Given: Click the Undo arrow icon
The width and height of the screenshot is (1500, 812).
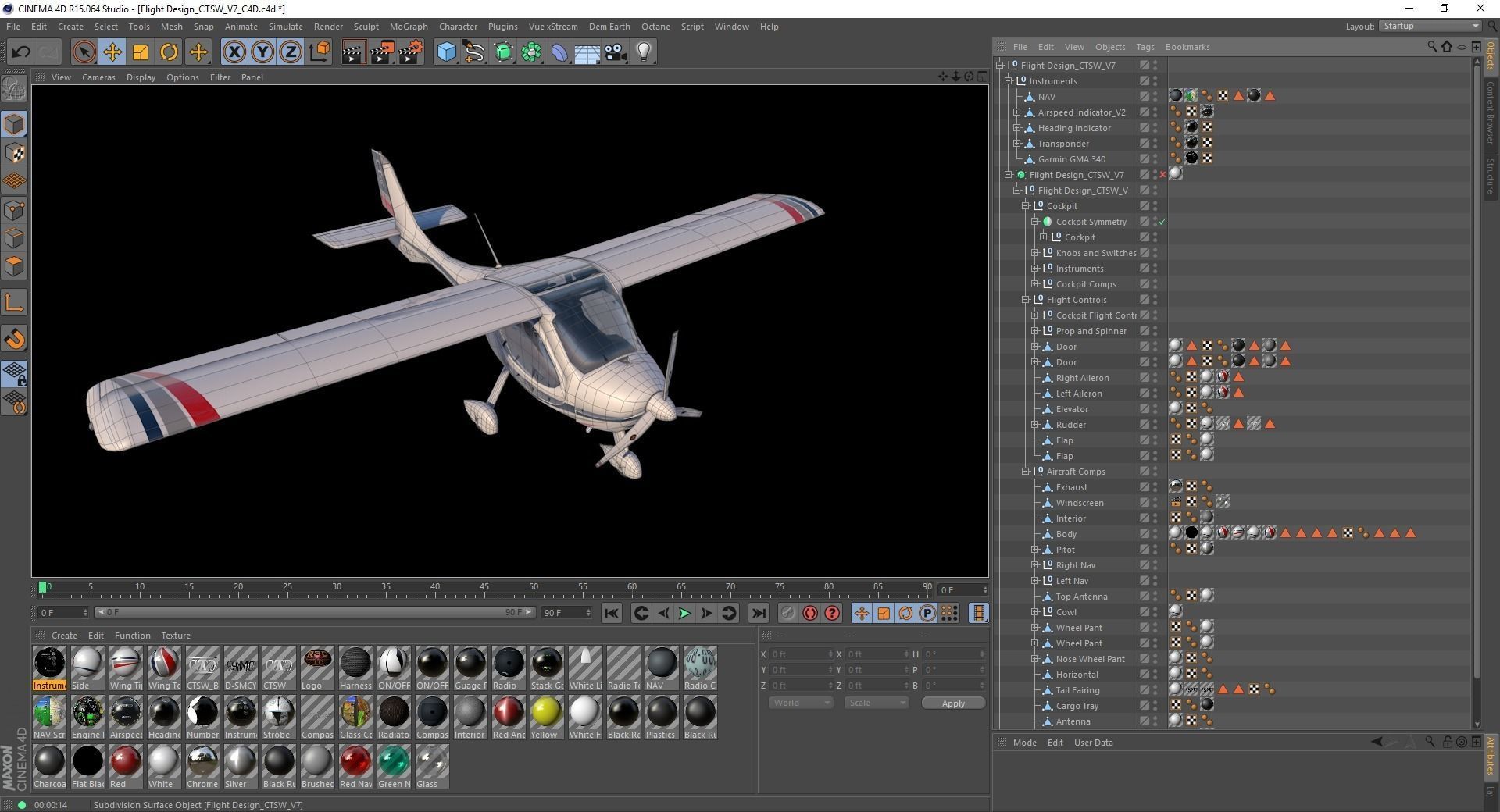Looking at the screenshot, I should tap(20, 52).
